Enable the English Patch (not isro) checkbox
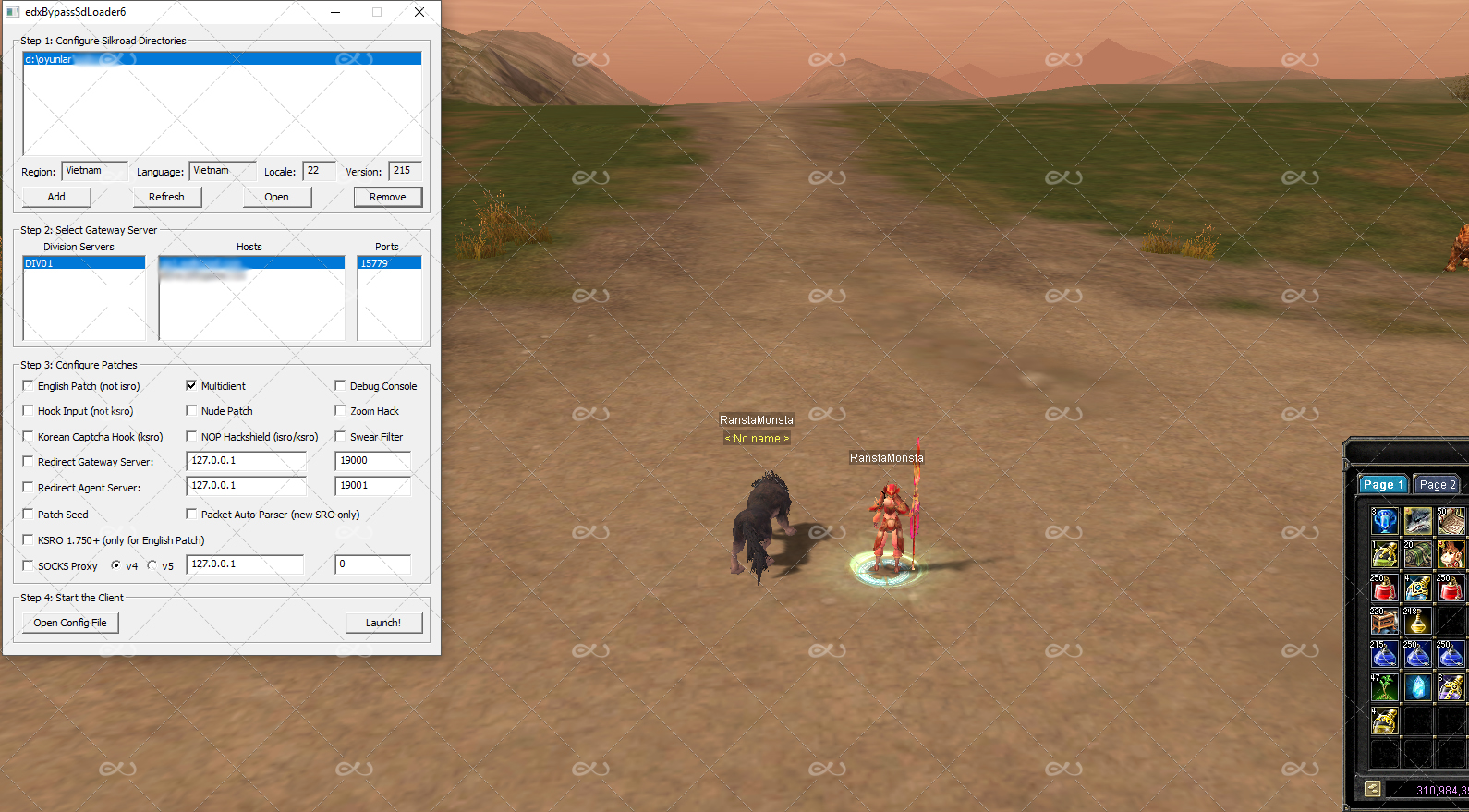This screenshot has width=1469, height=812. pyautogui.click(x=28, y=385)
